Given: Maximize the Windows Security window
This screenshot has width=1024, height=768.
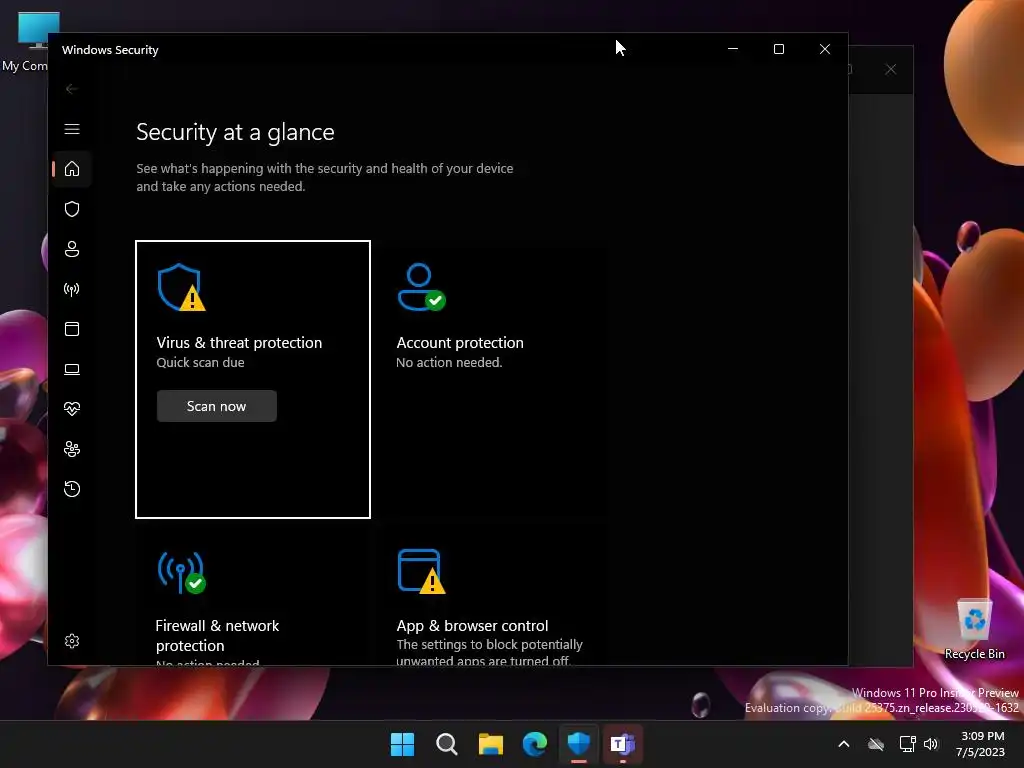Looking at the screenshot, I should (778, 49).
